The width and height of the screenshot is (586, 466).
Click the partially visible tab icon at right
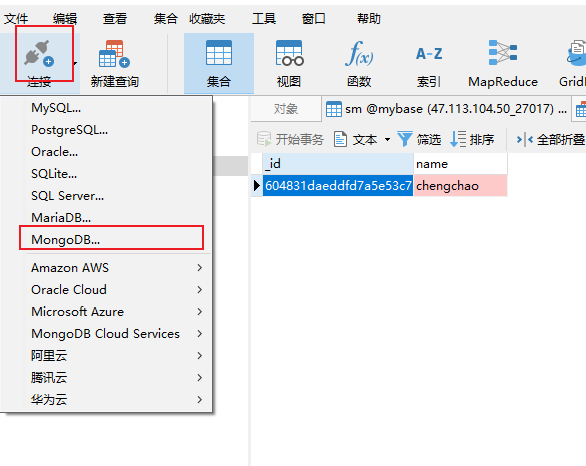580,109
